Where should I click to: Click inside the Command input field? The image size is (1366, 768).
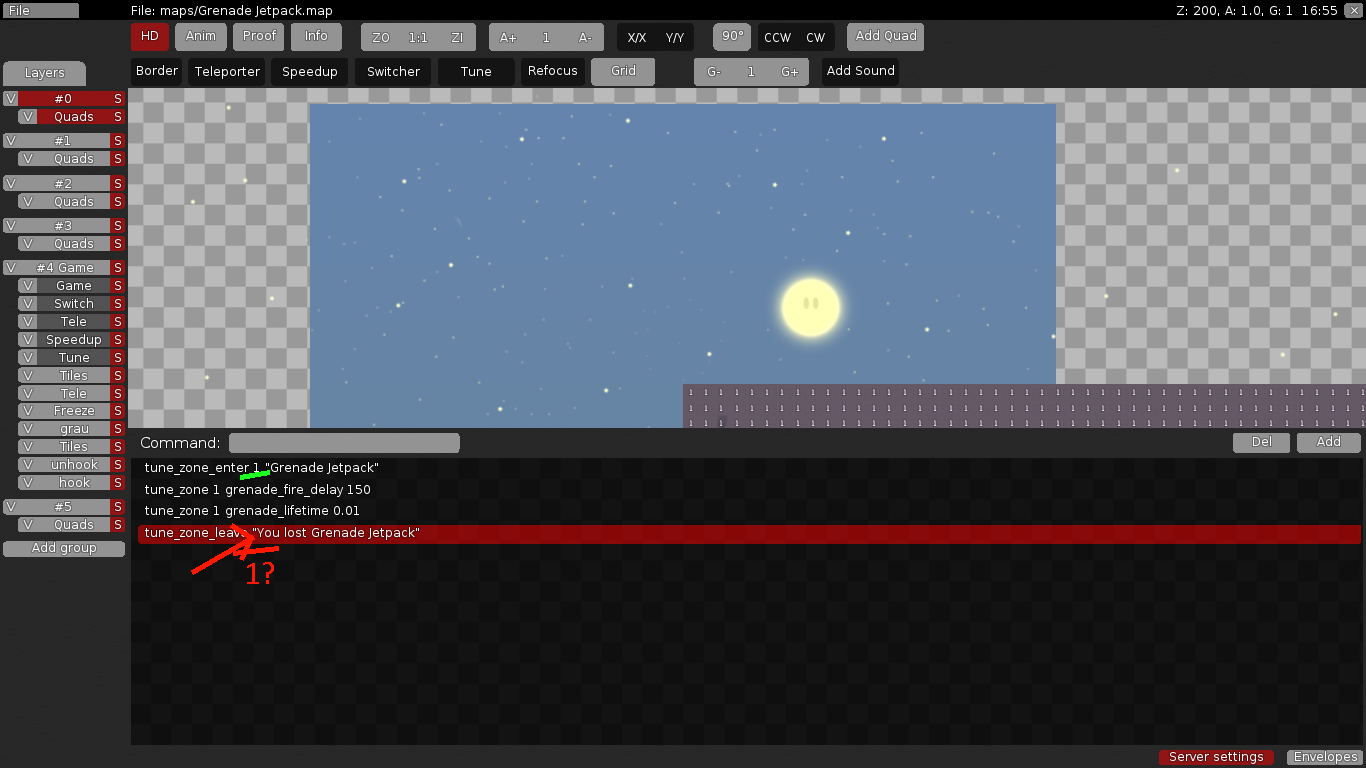(x=344, y=442)
